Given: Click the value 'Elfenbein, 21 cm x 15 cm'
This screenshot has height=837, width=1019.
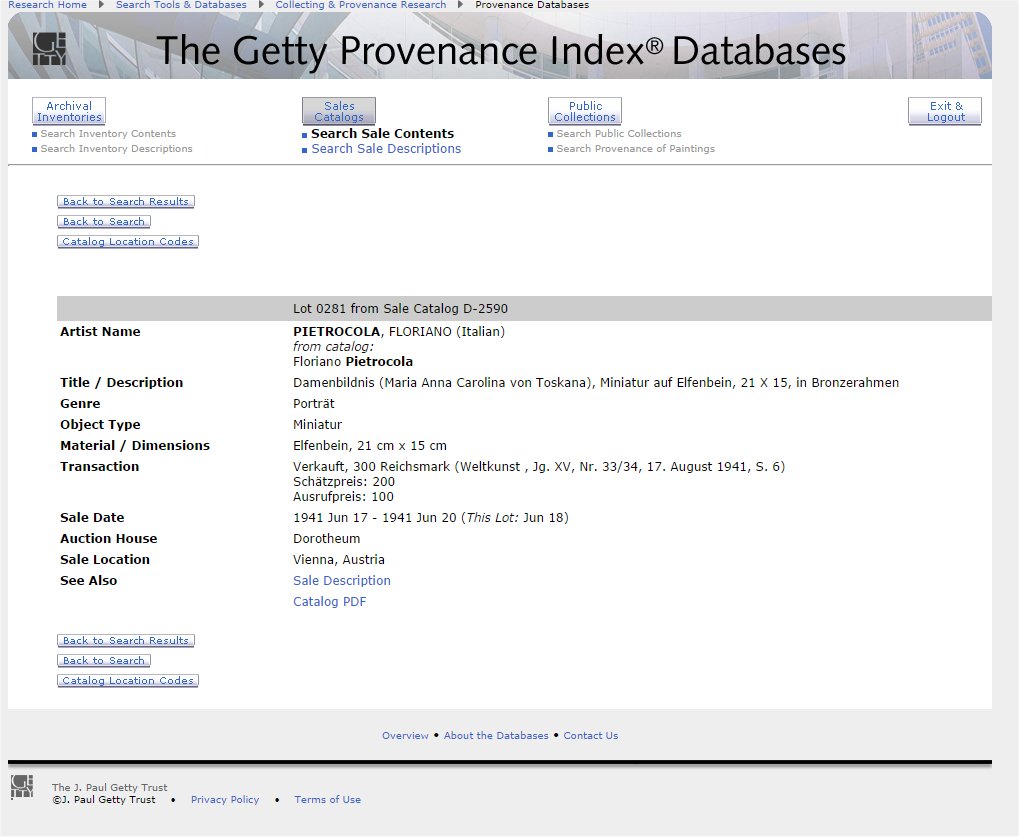Looking at the screenshot, I should [x=370, y=445].
